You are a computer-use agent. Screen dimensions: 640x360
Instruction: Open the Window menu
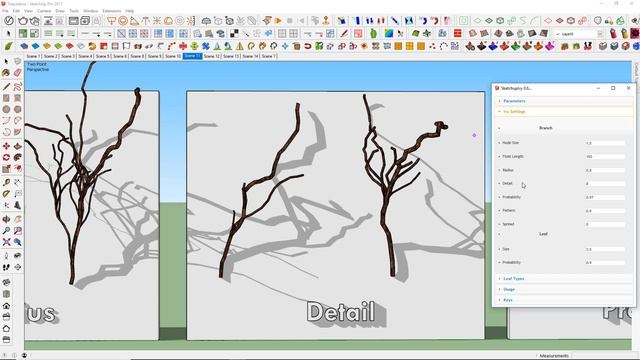click(x=91, y=11)
